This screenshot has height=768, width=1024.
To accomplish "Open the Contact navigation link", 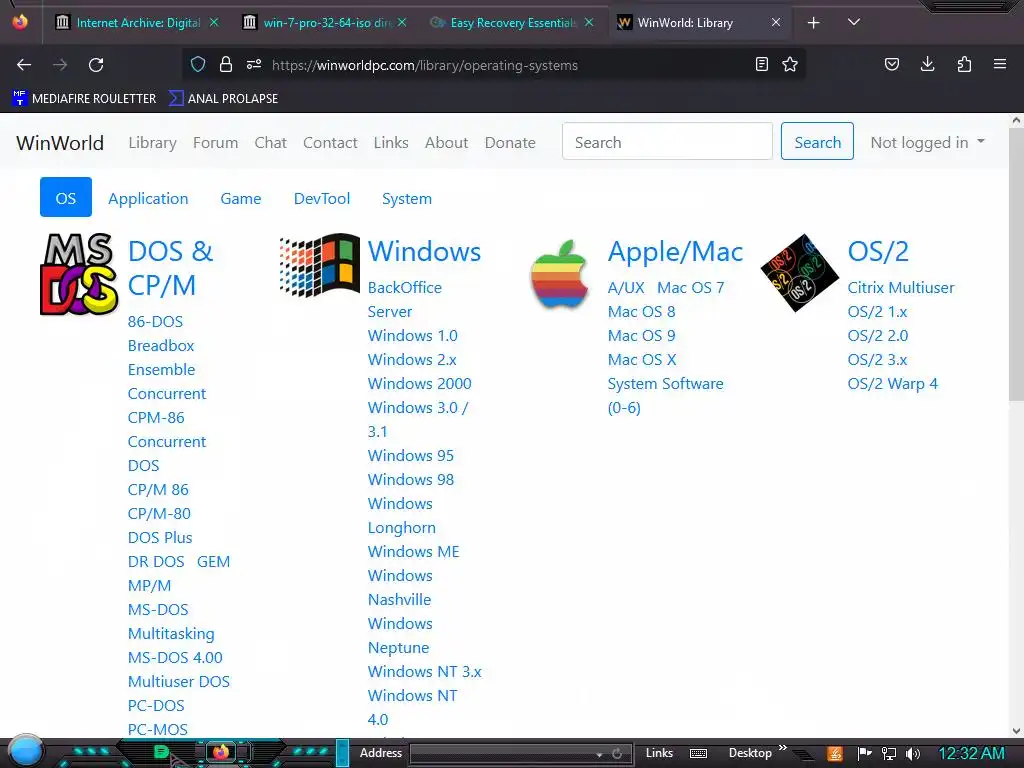I will [330, 142].
